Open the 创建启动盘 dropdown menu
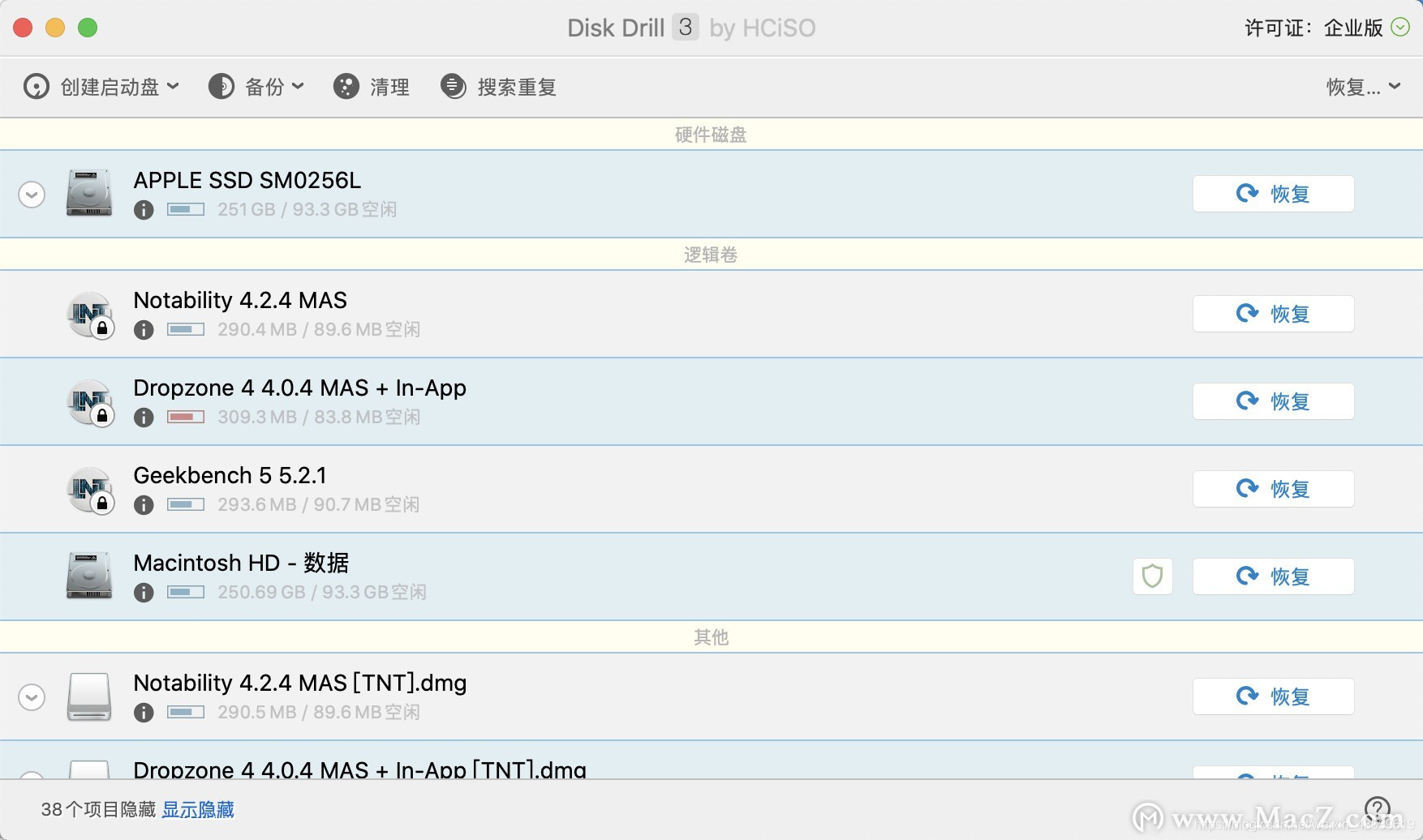 tap(101, 87)
